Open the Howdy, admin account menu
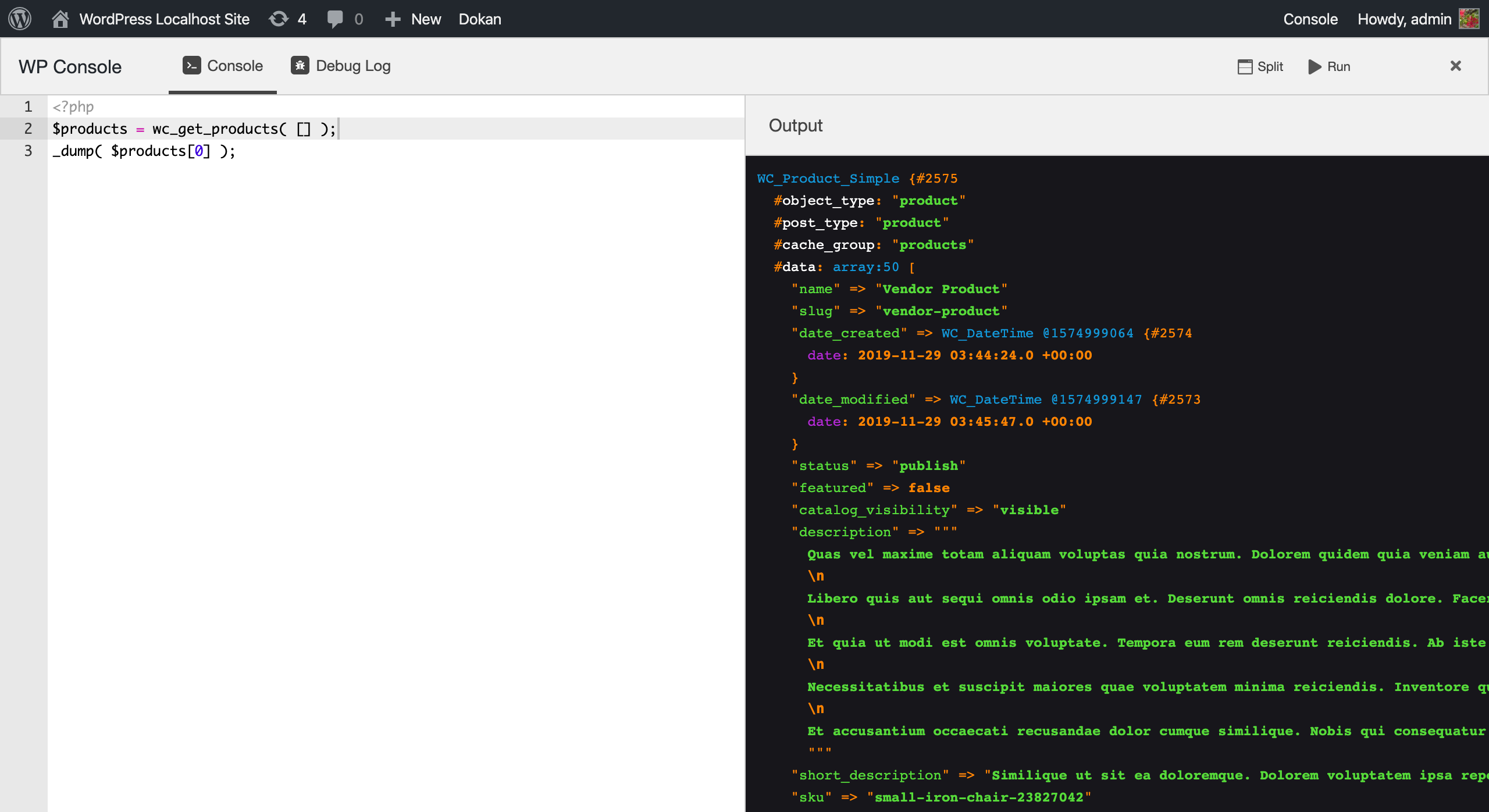The width and height of the screenshot is (1489, 812). pos(1404,19)
